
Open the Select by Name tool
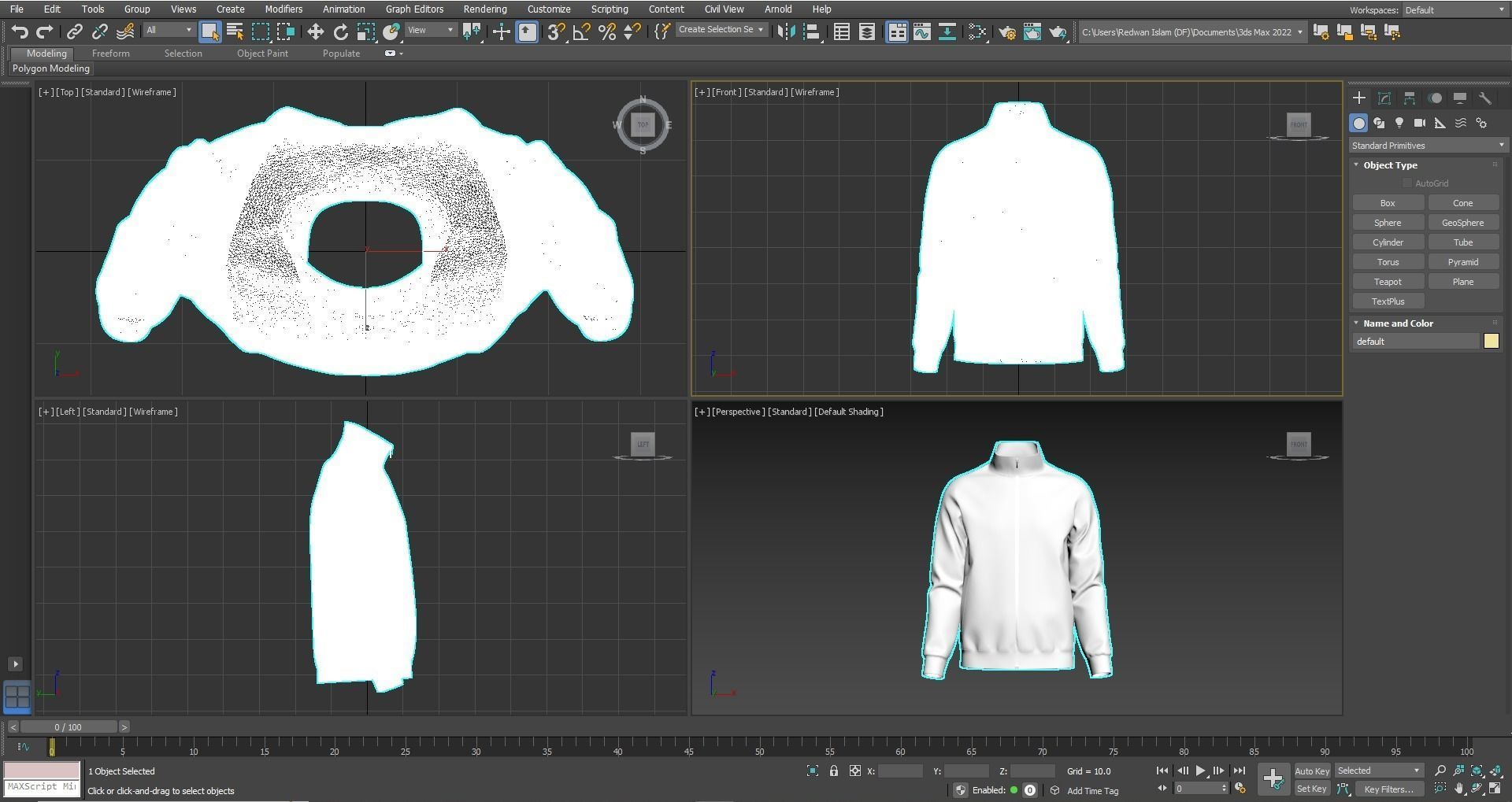235,31
